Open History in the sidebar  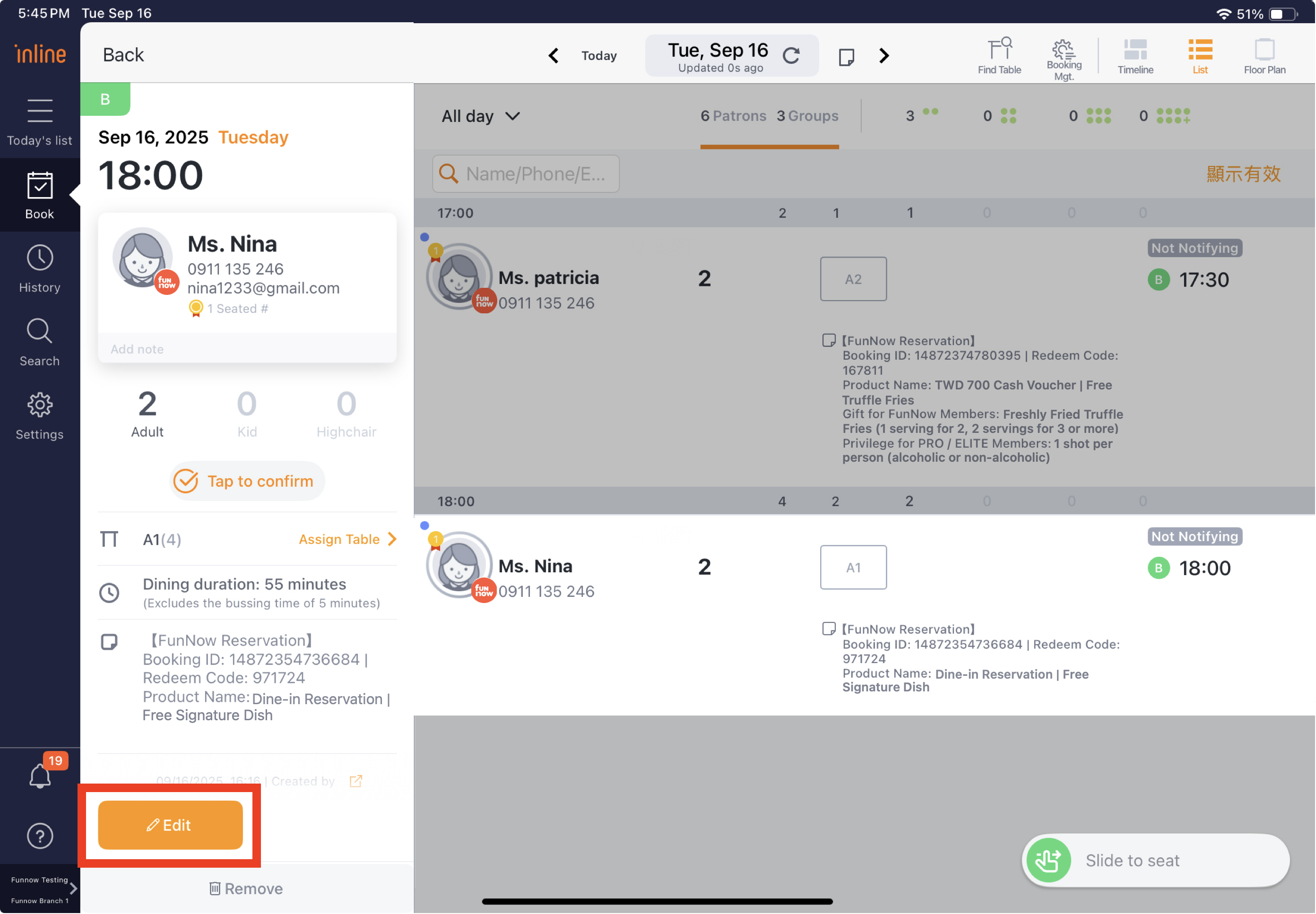(40, 269)
